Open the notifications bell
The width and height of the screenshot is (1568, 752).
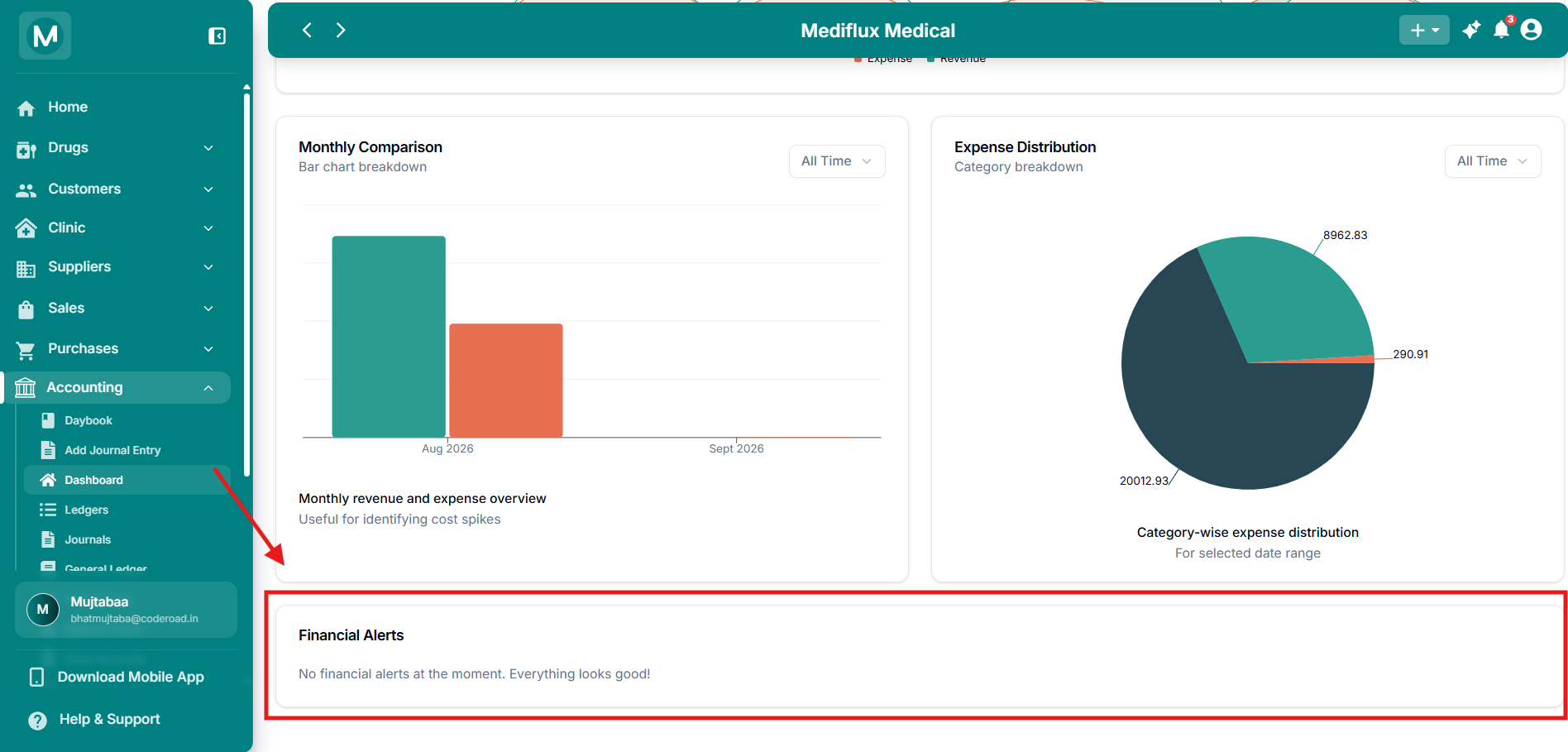pyautogui.click(x=1501, y=30)
